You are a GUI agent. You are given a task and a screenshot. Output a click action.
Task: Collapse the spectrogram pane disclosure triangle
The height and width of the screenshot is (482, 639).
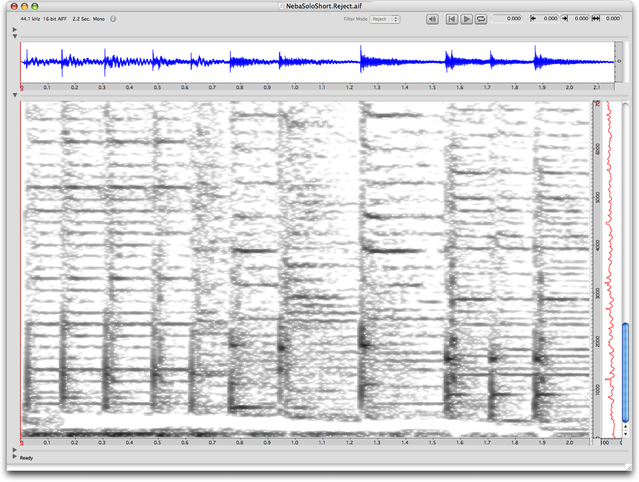click(15, 96)
